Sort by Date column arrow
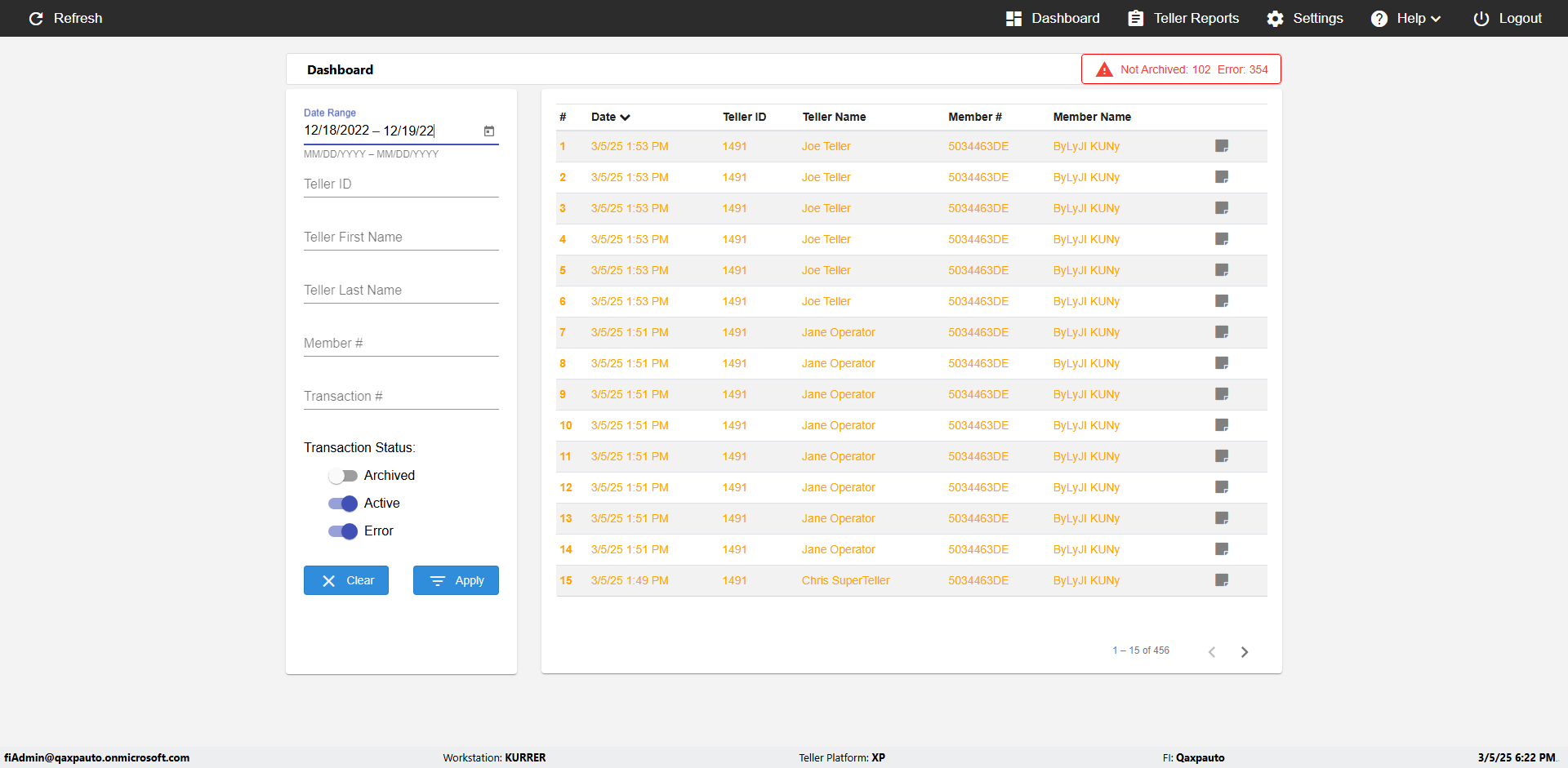 point(626,118)
